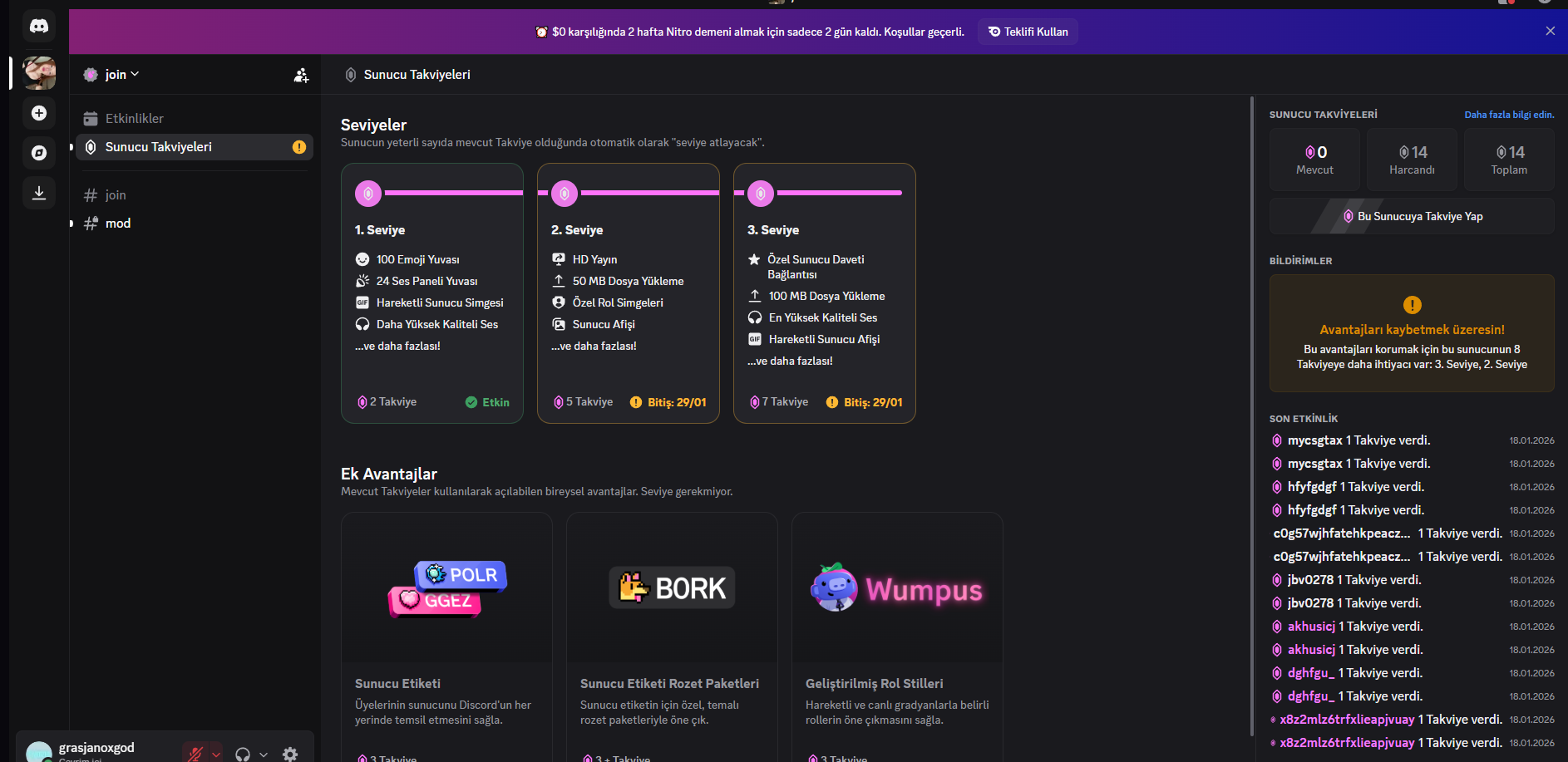Viewport: 1568px width, 762px height.
Task: Click the headphone icon beside En Yüksek Kaliteli Ses
Action: click(755, 317)
